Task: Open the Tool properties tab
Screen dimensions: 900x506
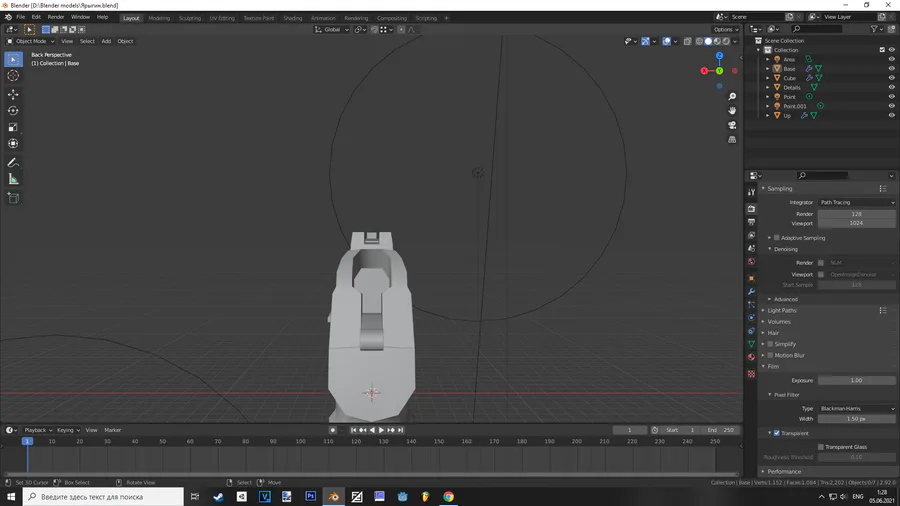Action: click(x=751, y=192)
